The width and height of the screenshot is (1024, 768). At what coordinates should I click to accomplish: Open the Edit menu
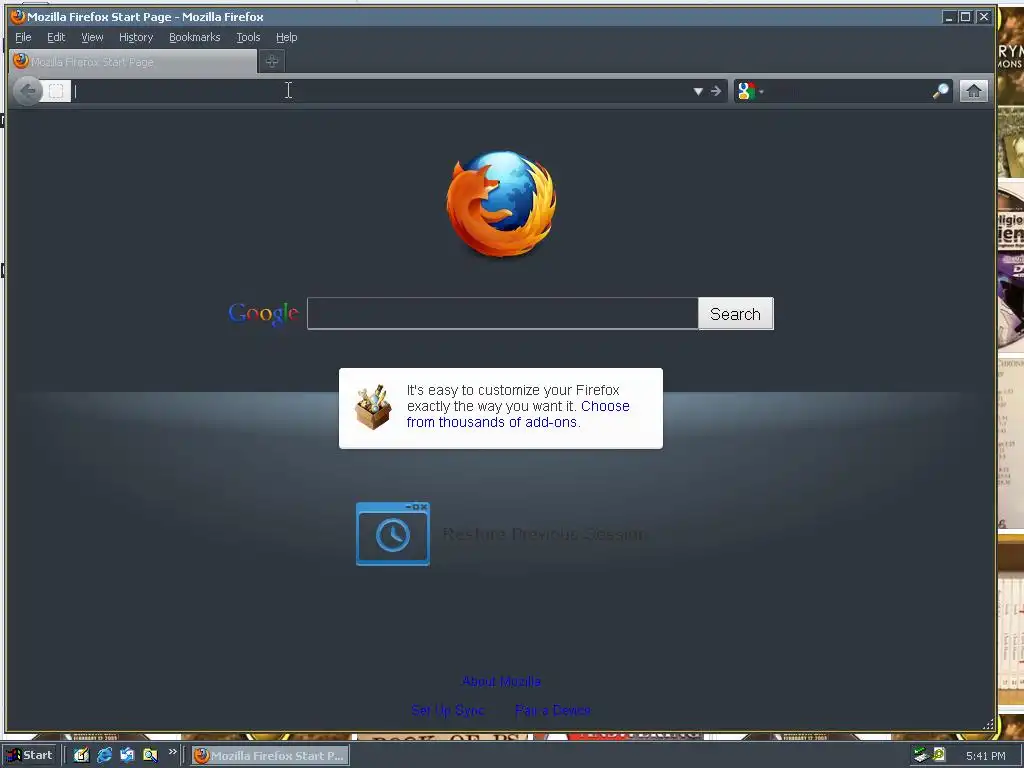click(x=56, y=37)
